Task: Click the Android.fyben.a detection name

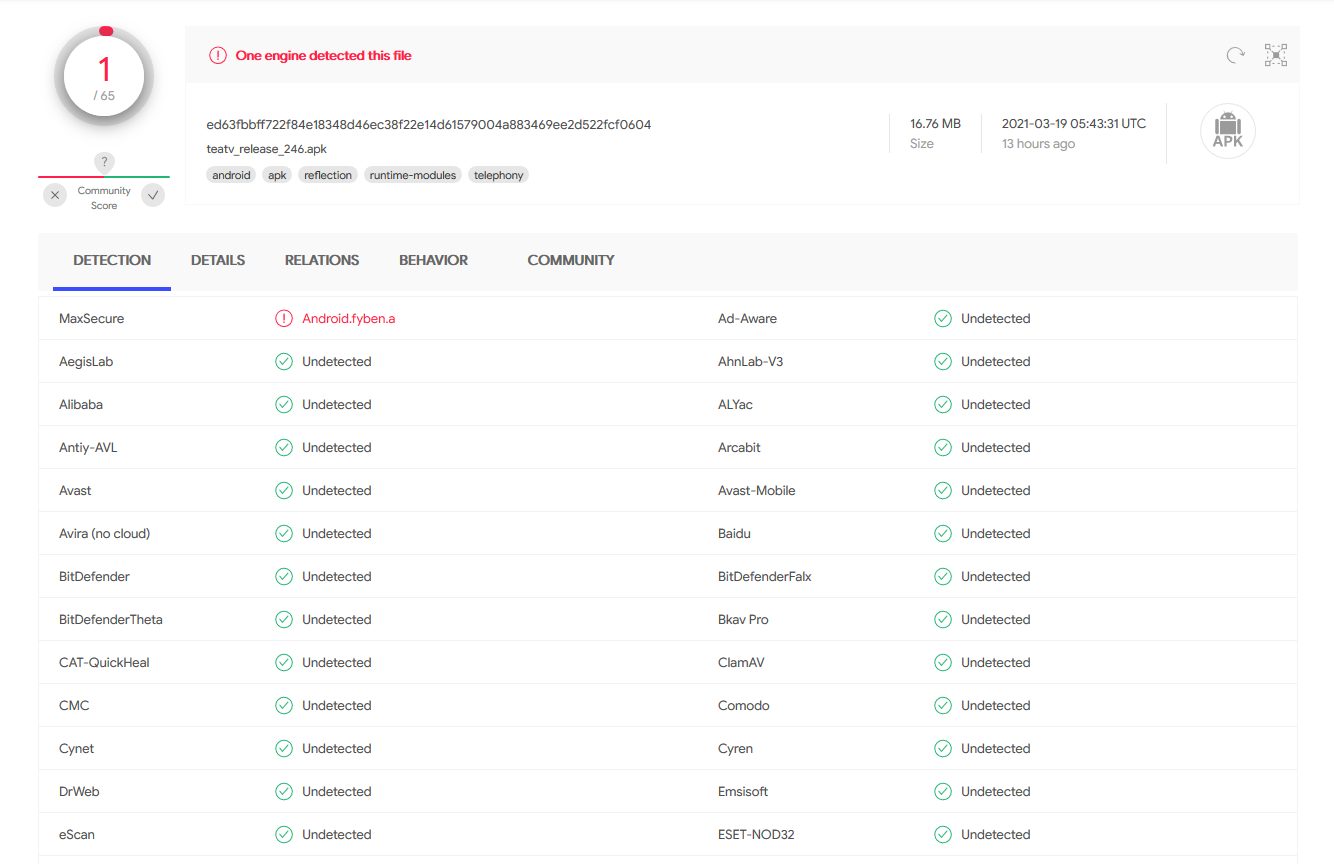Action: (x=349, y=319)
